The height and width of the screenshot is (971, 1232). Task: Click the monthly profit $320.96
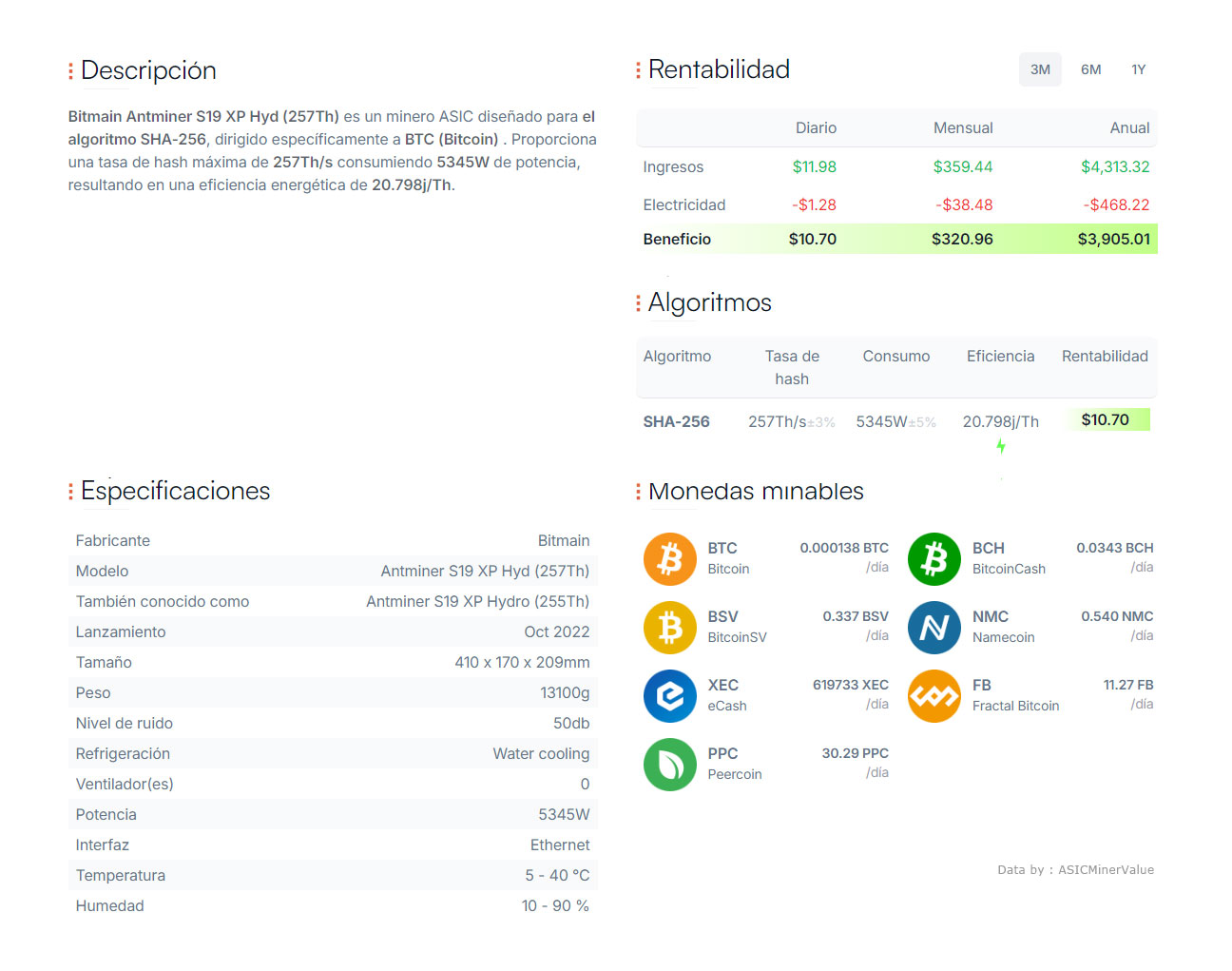(x=962, y=239)
